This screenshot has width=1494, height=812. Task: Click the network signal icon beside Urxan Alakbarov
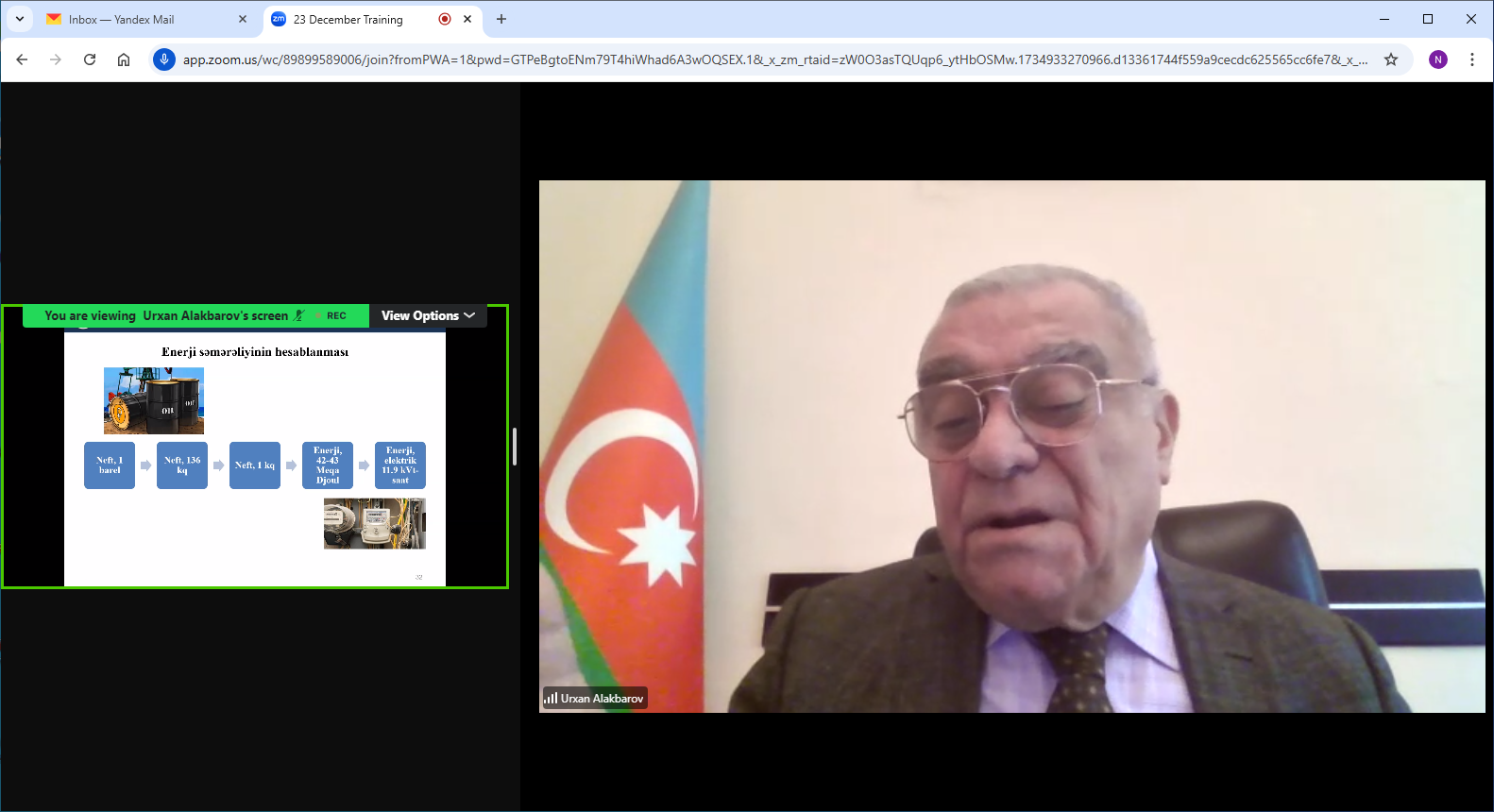[x=551, y=699]
